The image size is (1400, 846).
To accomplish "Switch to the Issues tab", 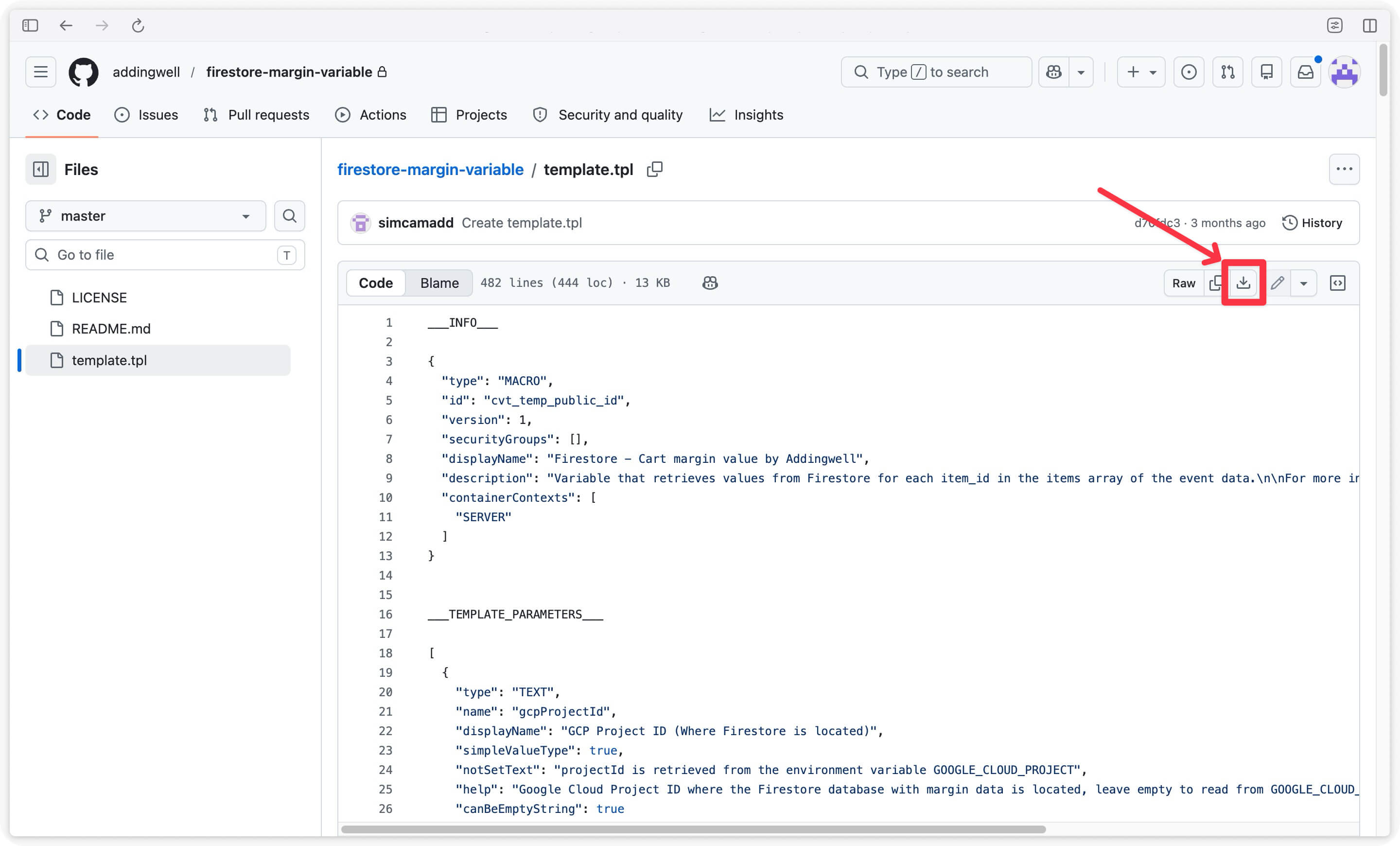I will click(146, 115).
